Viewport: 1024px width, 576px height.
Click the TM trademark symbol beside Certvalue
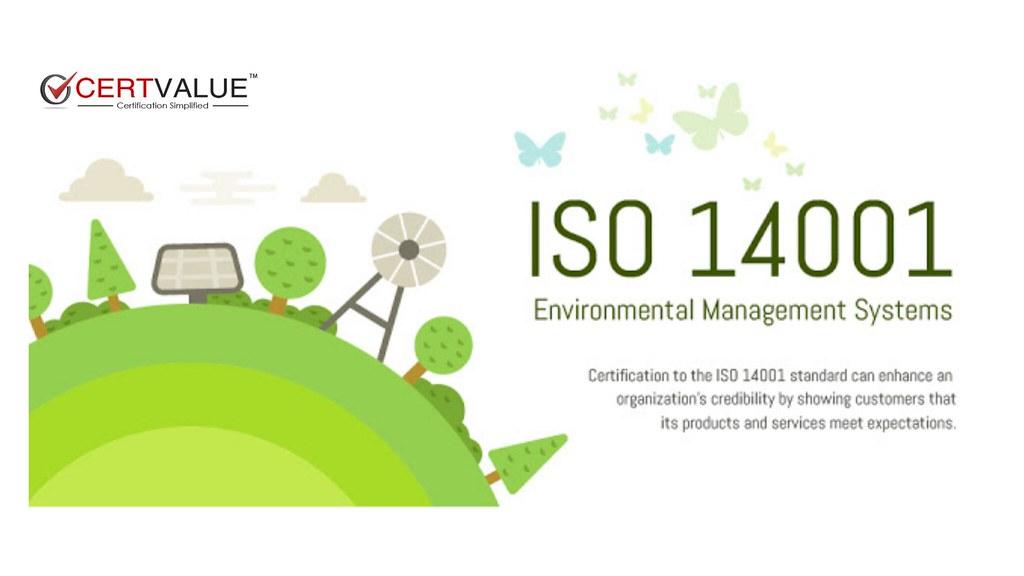[x=253, y=75]
